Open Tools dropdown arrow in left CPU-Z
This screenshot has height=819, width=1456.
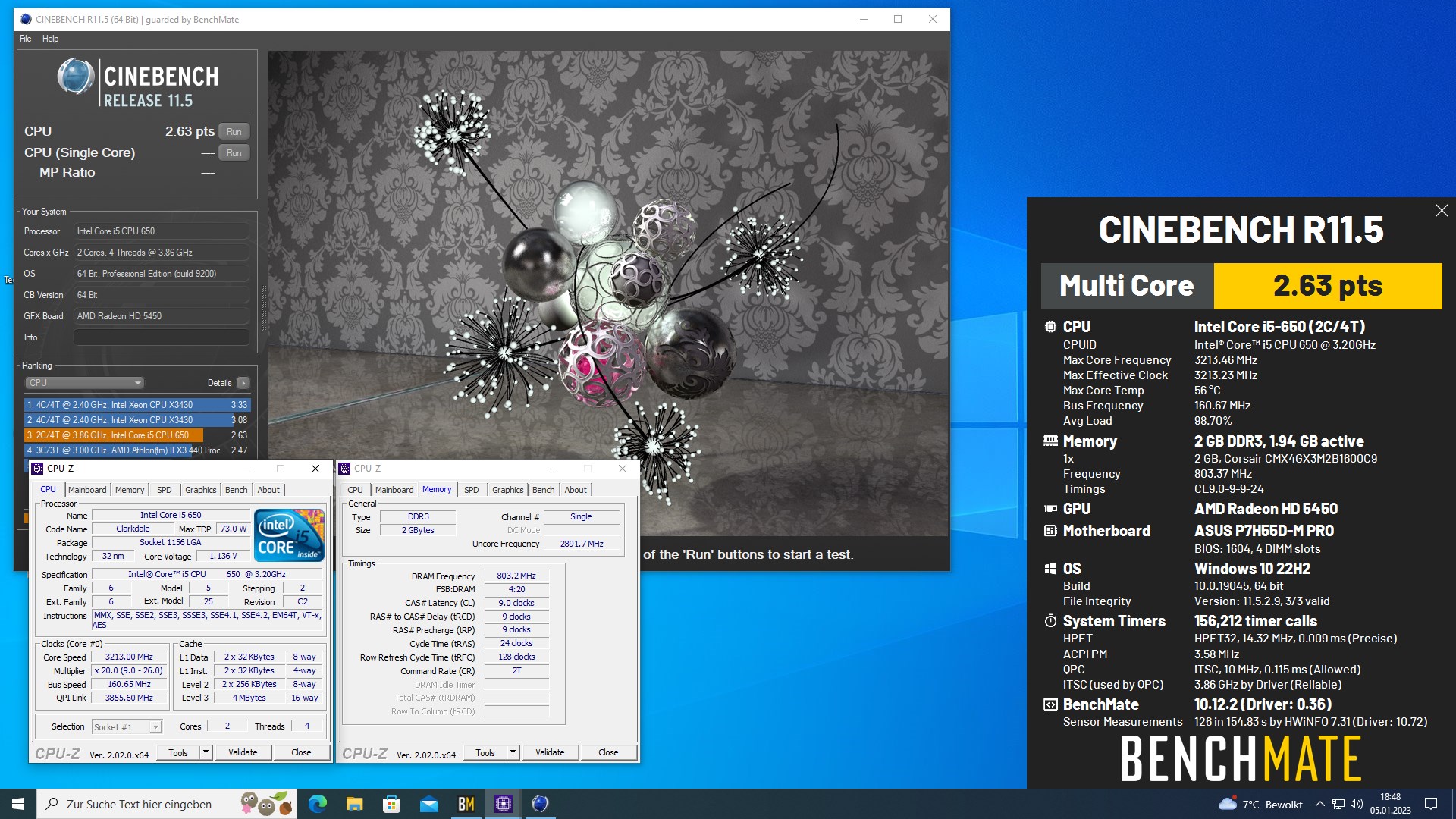click(206, 752)
